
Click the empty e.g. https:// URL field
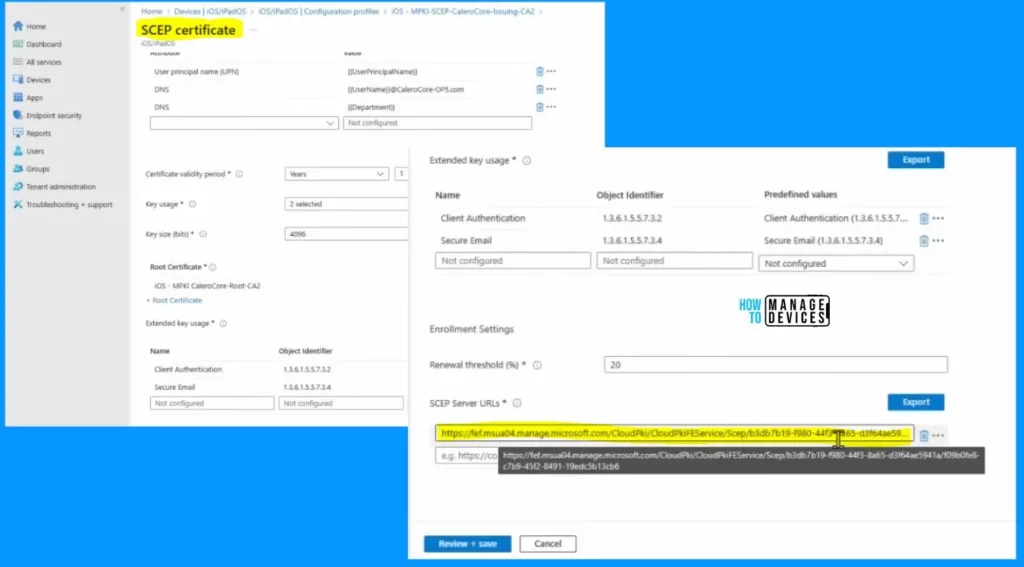pyautogui.click(x=467, y=456)
